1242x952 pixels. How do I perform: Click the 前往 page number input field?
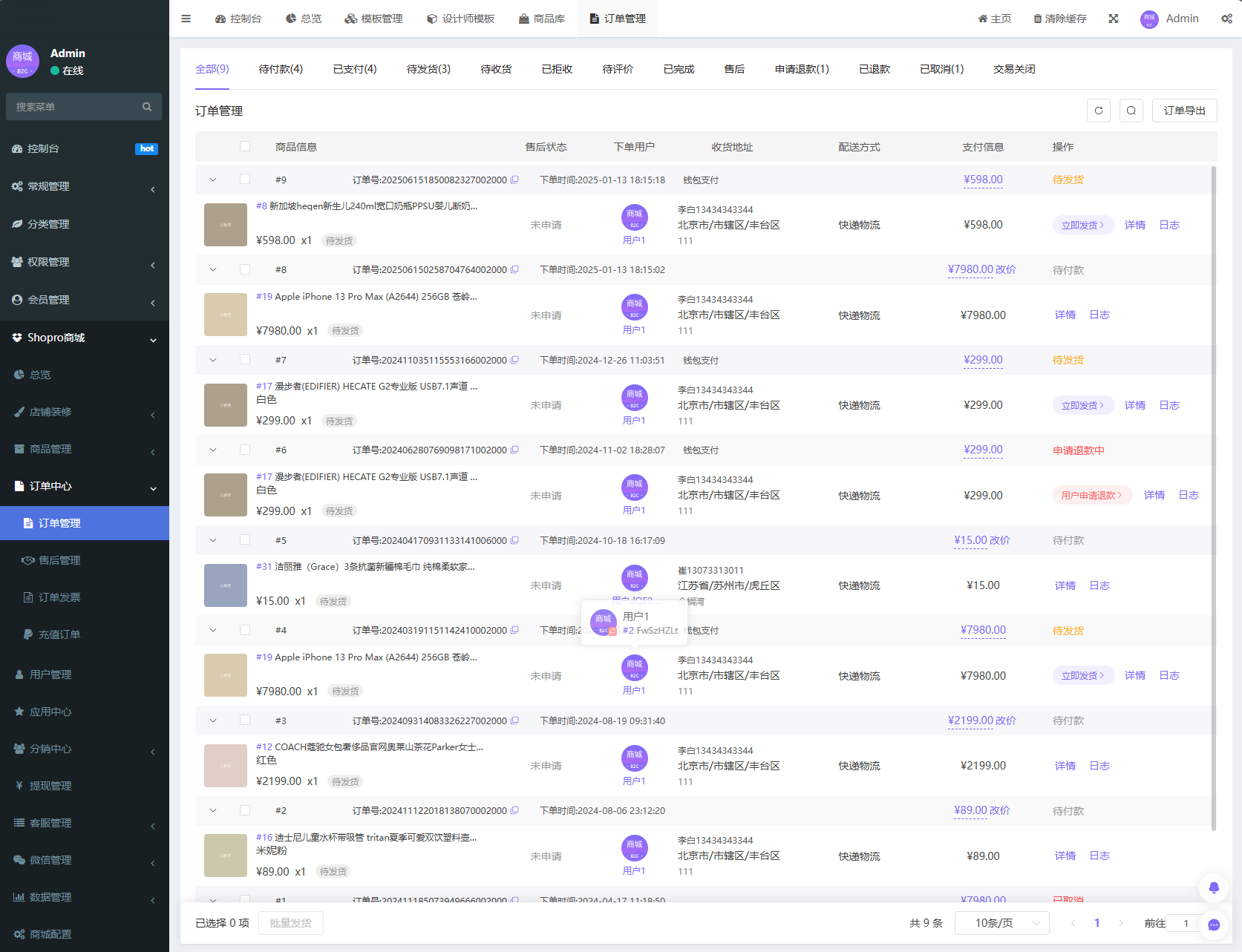(1186, 922)
